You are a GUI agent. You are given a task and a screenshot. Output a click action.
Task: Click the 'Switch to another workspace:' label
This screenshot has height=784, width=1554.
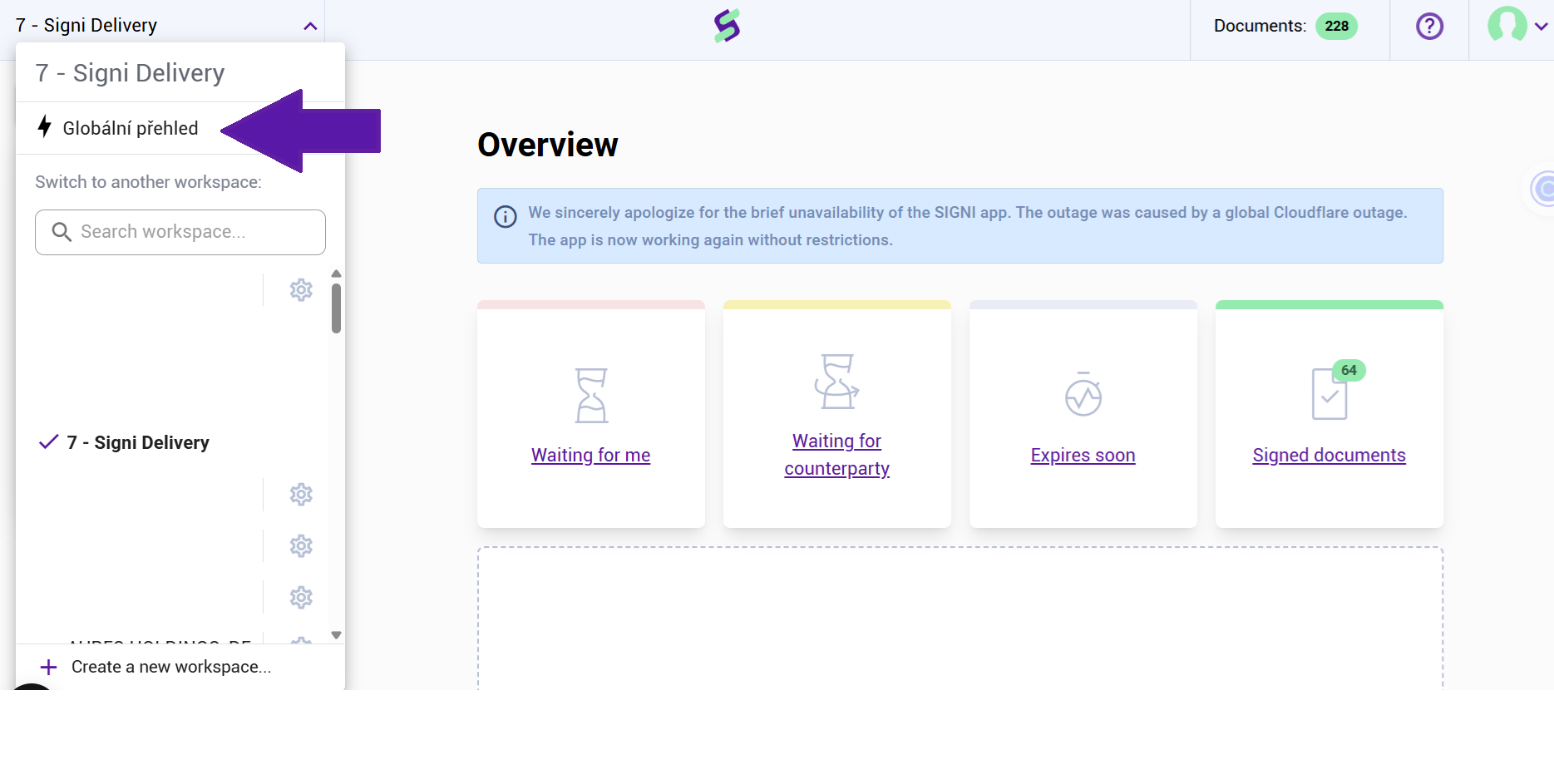click(x=148, y=182)
